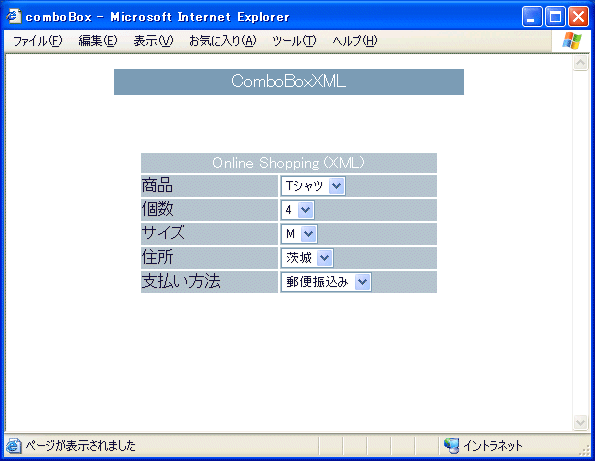Open the 表示(V) menu
Image resolution: width=595 pixels, height=461 pixels.
153,41
